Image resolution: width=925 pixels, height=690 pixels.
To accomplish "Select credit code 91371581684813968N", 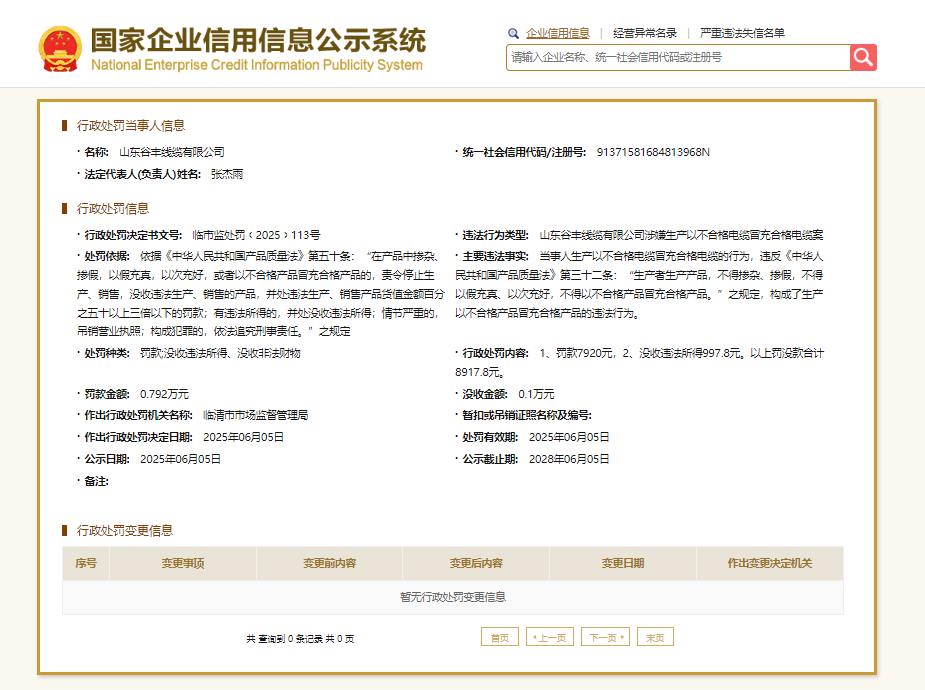I will click(x=653, y=152).
